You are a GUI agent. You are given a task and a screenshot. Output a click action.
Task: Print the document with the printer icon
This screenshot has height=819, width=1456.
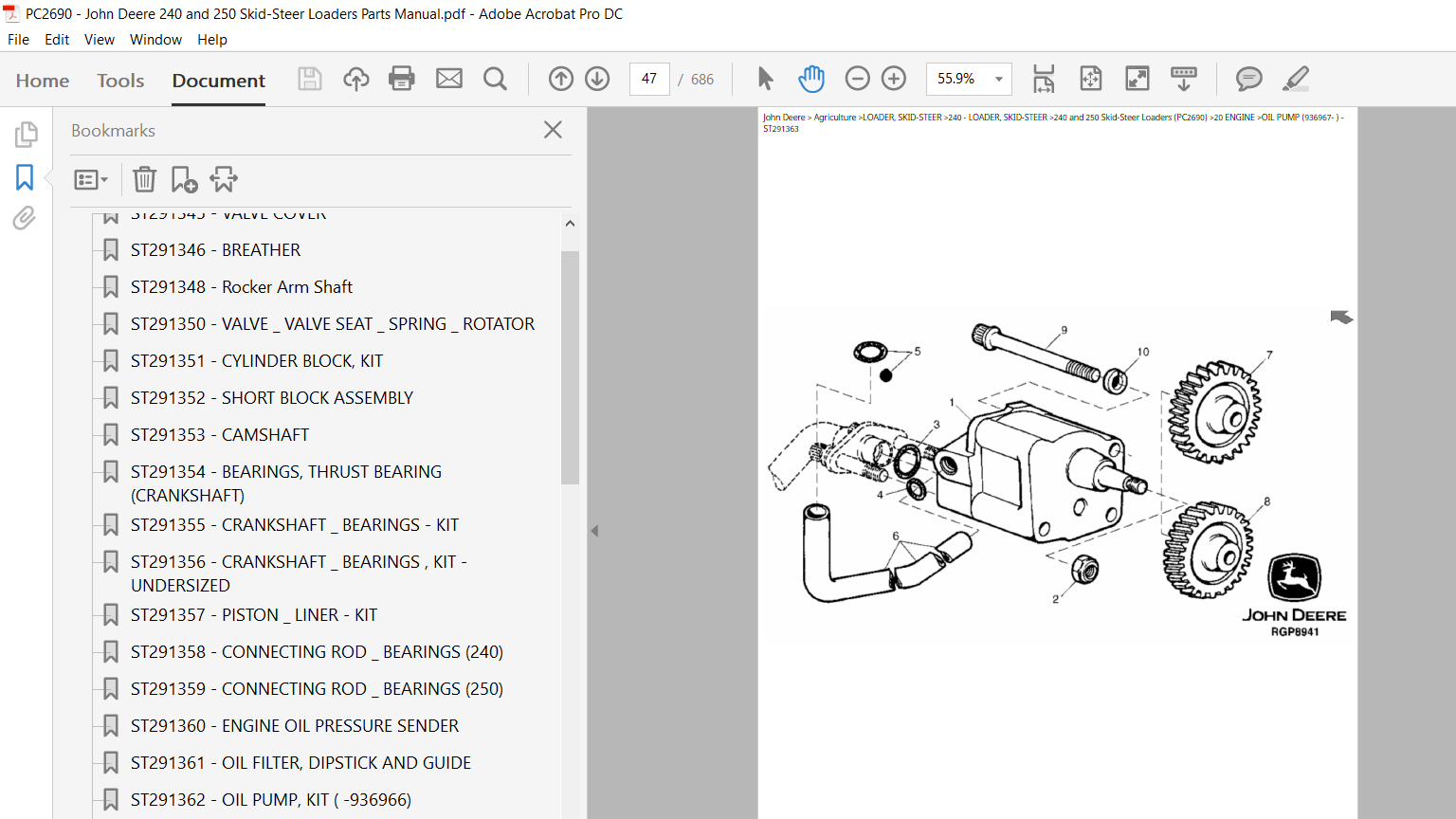coord(402,79)
